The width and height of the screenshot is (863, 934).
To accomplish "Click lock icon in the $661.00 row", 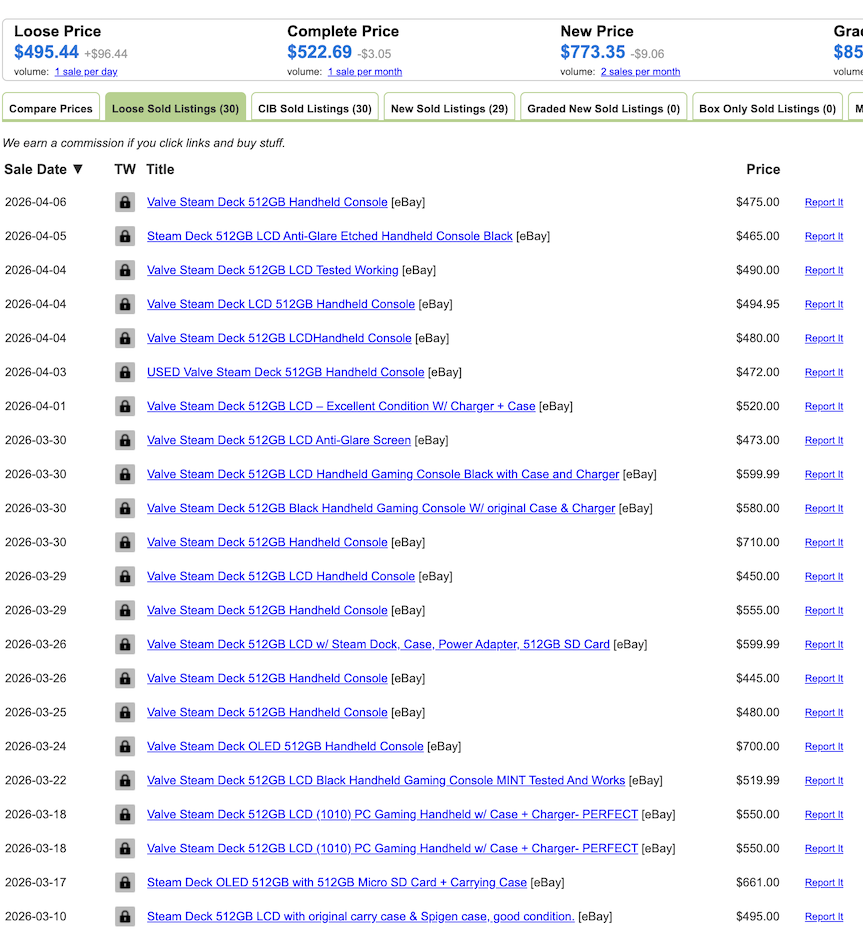I will click(x=124, y=882).
